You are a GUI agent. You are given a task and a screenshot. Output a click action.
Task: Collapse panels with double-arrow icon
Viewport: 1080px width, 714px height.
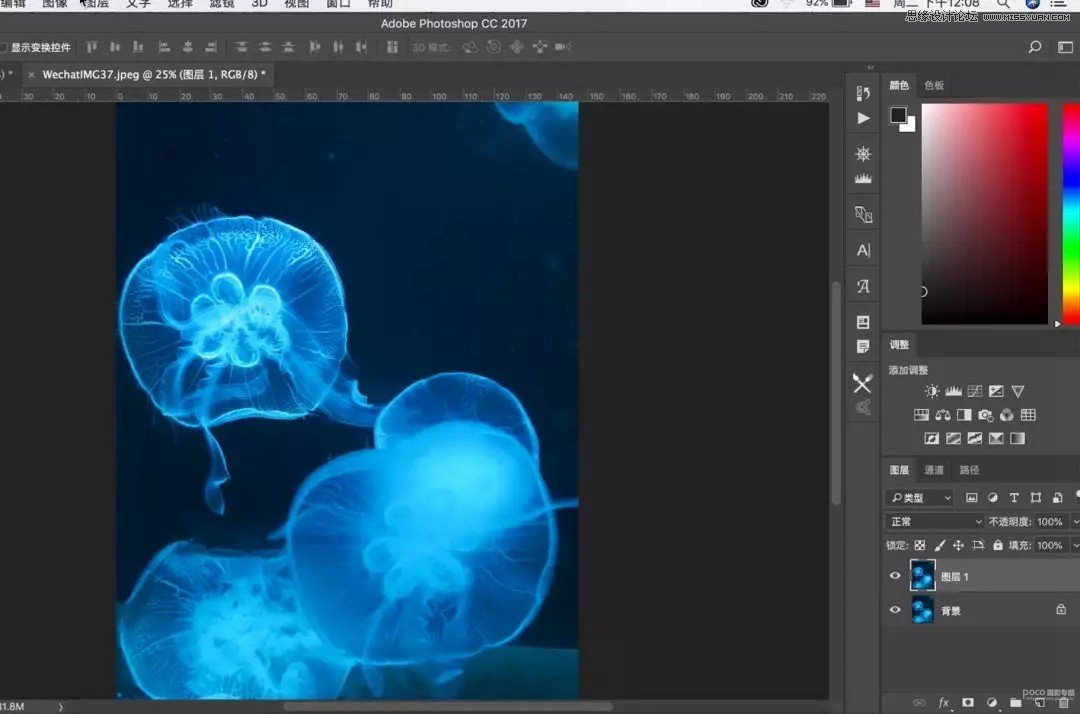click(x=870, y=67)
